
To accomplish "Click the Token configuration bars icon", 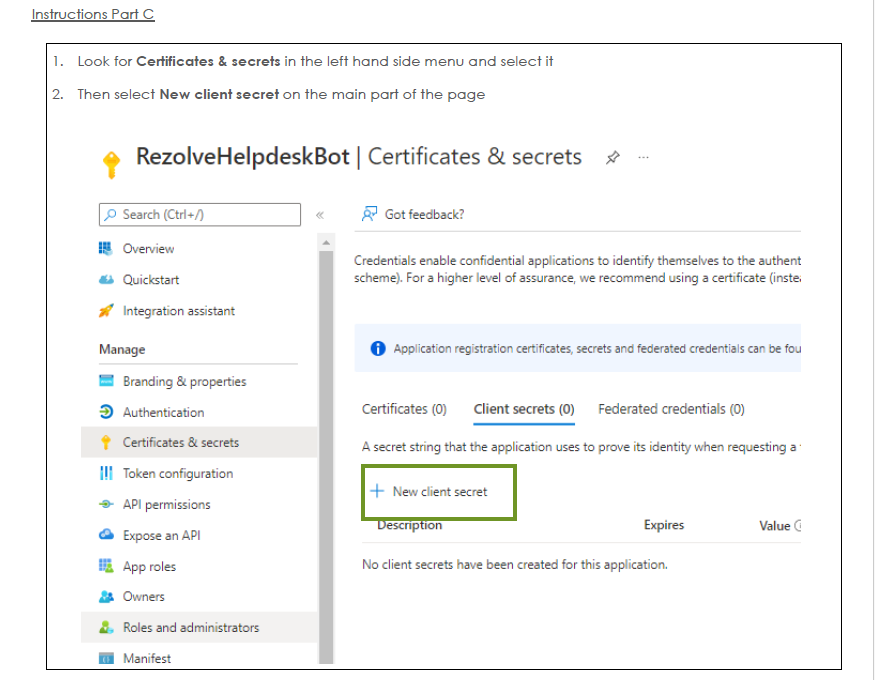I will click(106, 473).
